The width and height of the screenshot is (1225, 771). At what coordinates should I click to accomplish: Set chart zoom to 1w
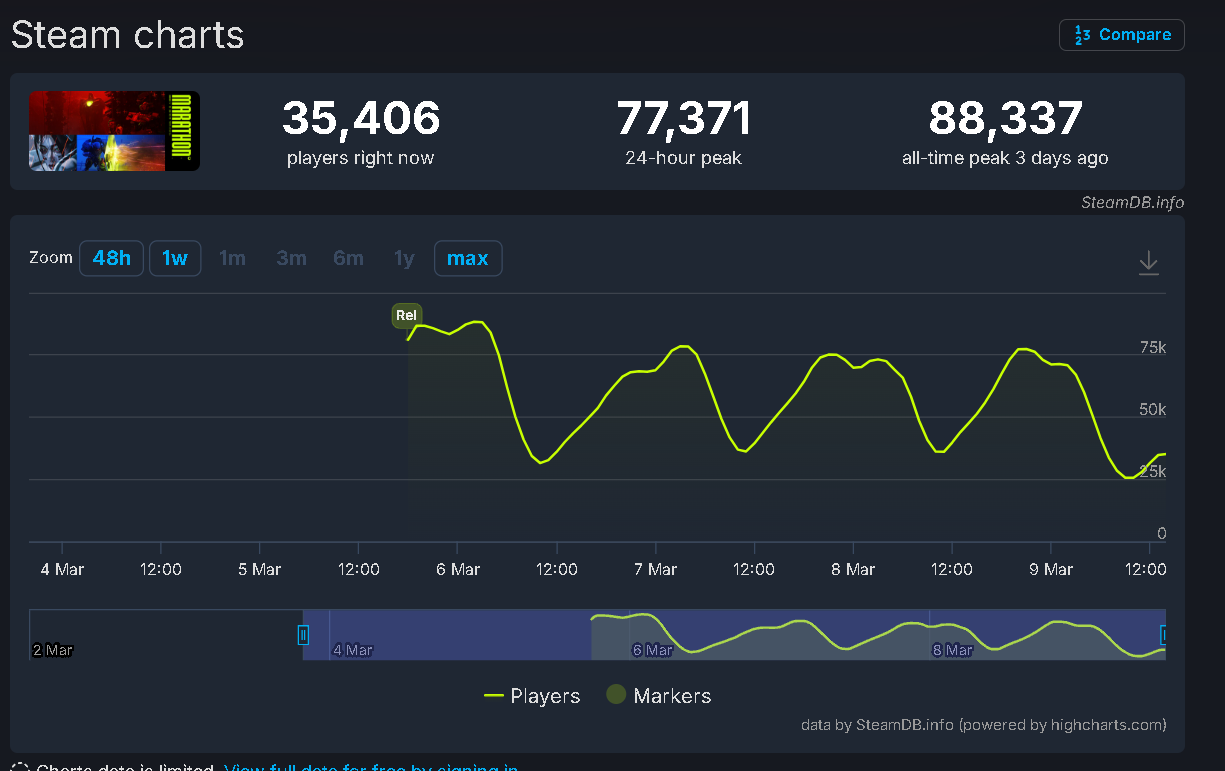click(175, 258)
